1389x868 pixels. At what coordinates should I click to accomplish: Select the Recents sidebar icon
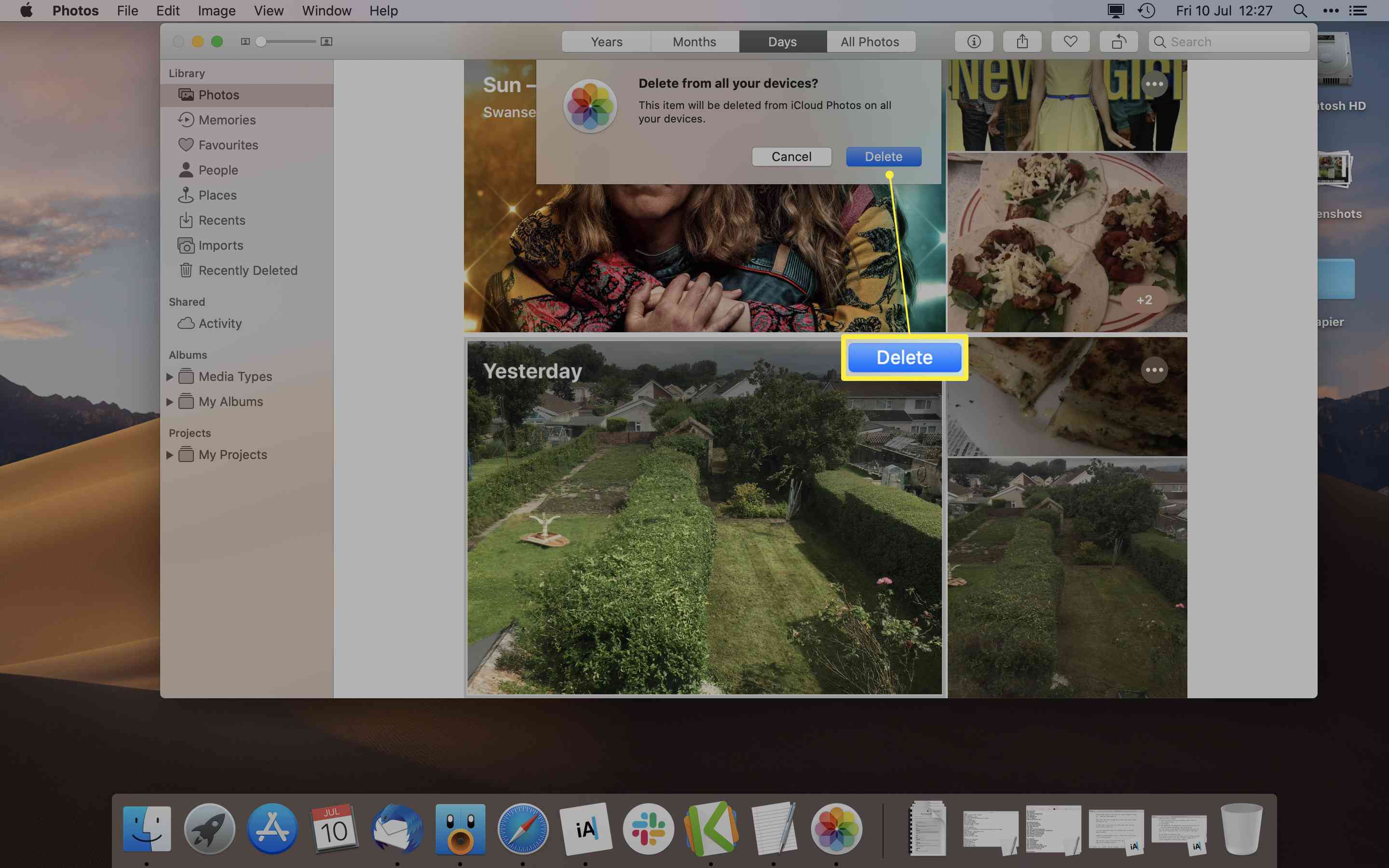point(187,219)
